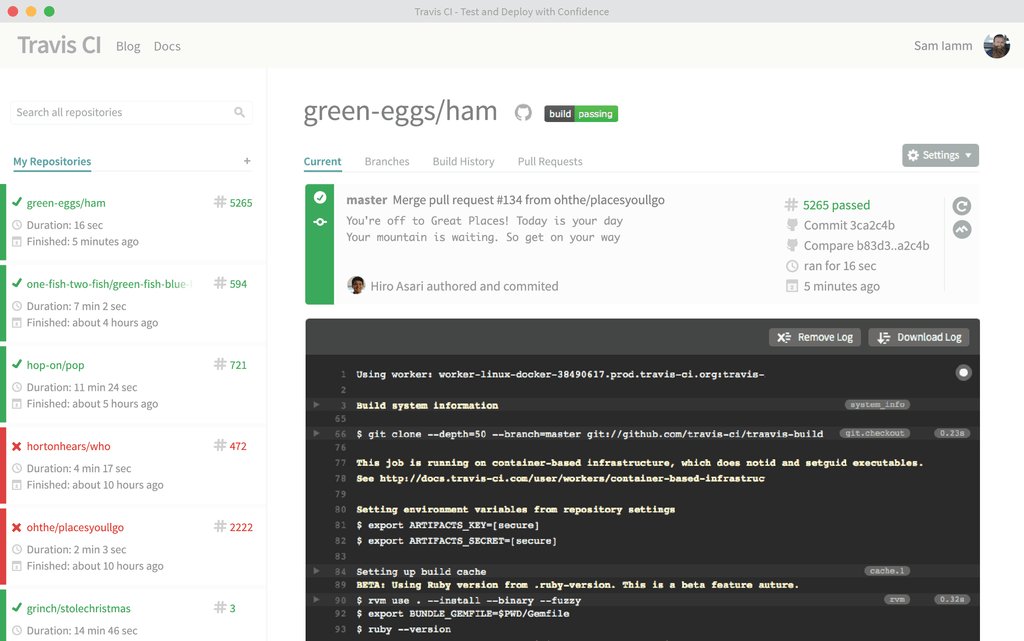Toggle the log follow circle button
This screenshot has height=641, width=1024.
[963, 373]
